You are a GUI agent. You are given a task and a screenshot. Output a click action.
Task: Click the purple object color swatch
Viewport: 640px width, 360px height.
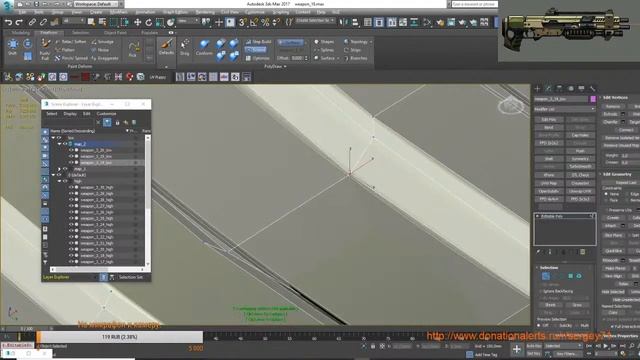tap(593, 99)
